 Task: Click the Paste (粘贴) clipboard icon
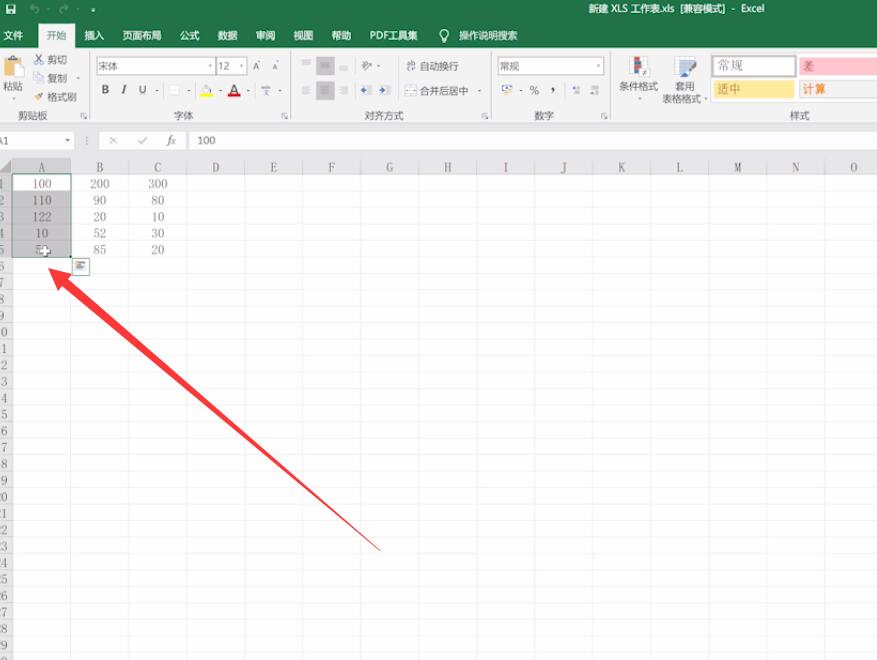coord(13,67)
